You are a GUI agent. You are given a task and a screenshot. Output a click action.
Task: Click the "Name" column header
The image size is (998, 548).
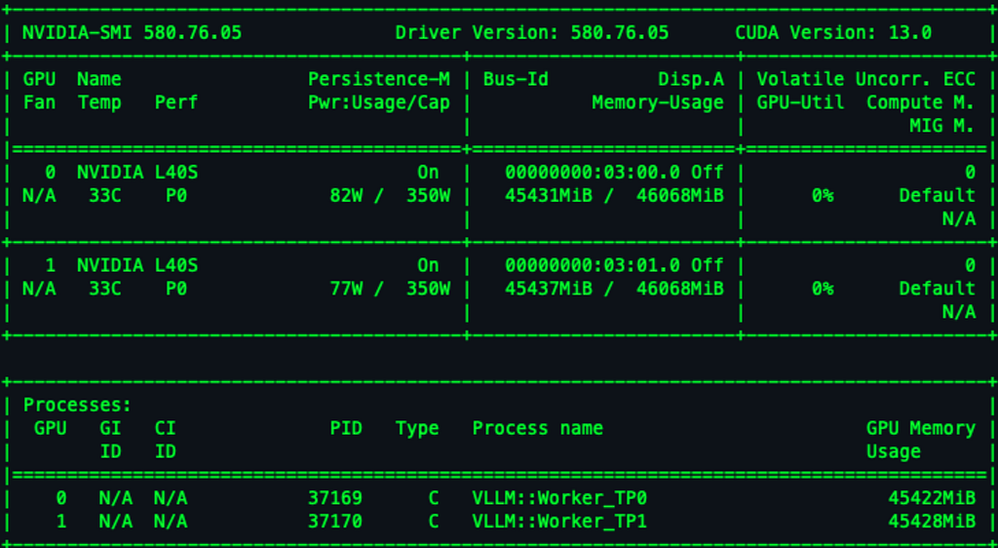100,80
